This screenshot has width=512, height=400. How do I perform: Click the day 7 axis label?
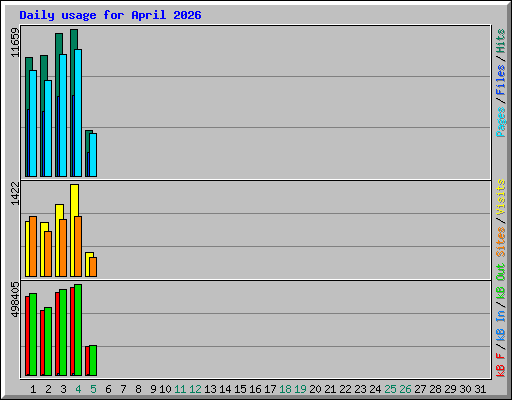pos(123,389)
